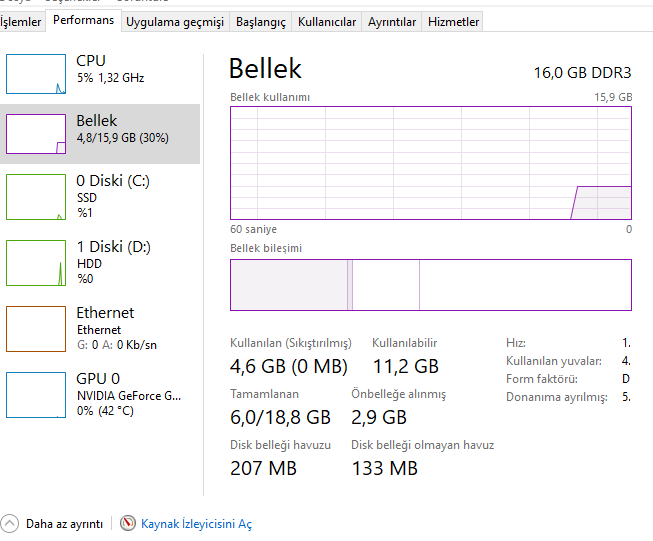Screen dimensions: 653x541
Task: Click the Bellek bileşimi composition bar
Action: click(x=431, y=285)
